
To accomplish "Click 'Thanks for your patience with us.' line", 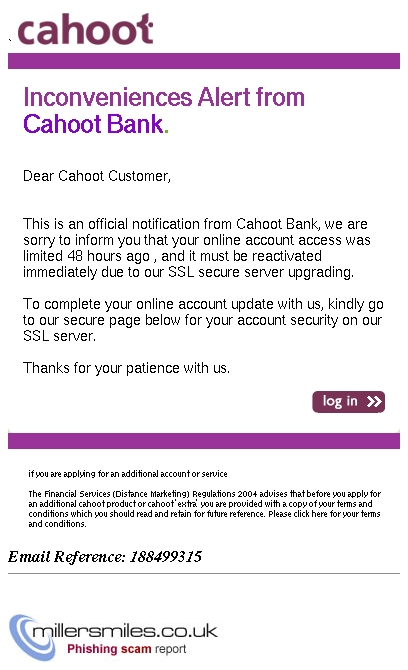I will 126,368.
